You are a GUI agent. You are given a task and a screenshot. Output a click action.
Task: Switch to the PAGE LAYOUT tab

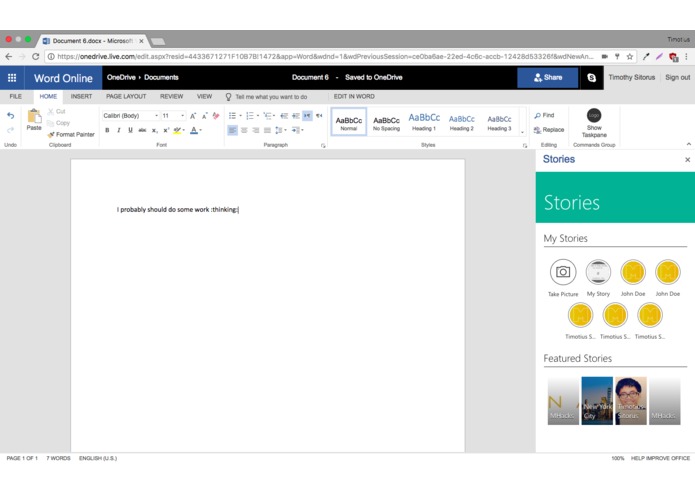(x=126, y=97)
